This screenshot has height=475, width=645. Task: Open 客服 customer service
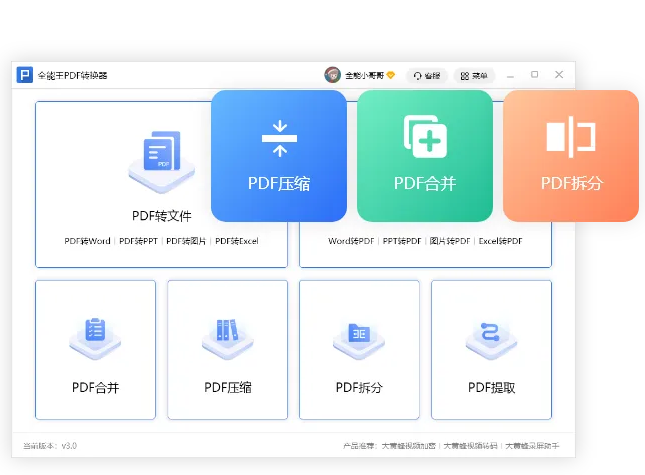point(427,76)
